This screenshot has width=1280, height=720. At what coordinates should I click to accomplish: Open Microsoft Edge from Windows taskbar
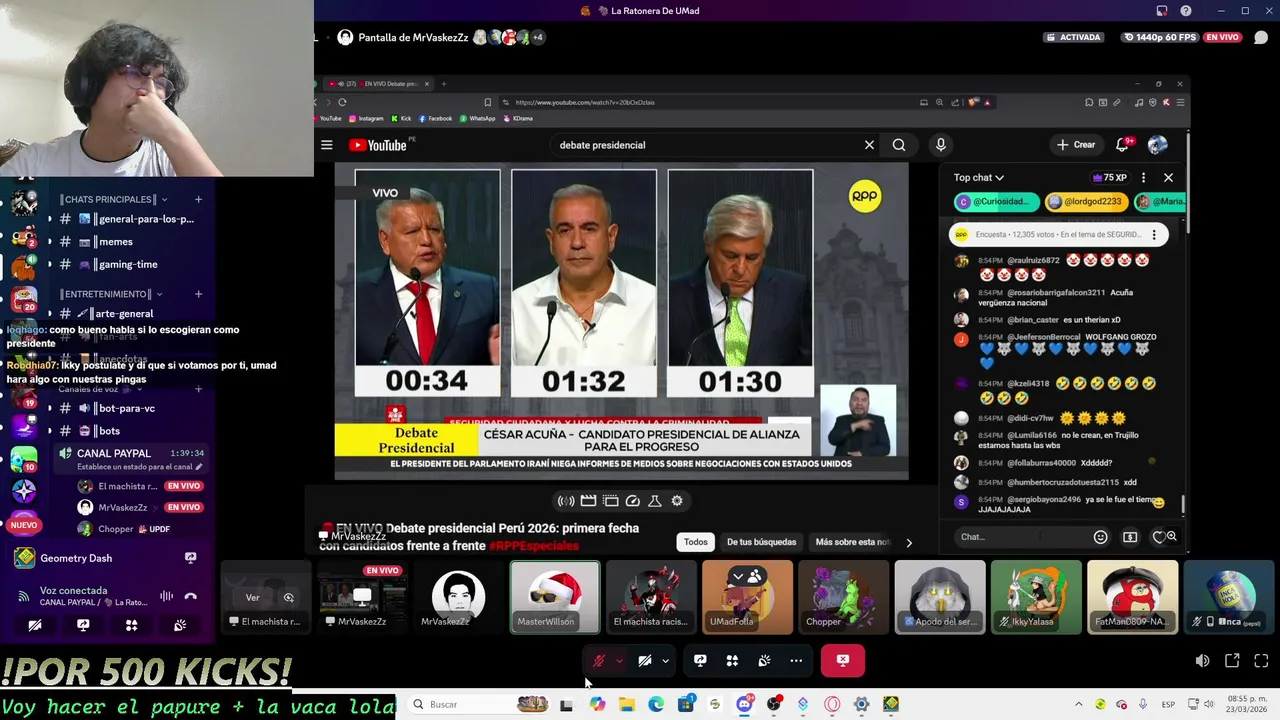click(656, 704)
